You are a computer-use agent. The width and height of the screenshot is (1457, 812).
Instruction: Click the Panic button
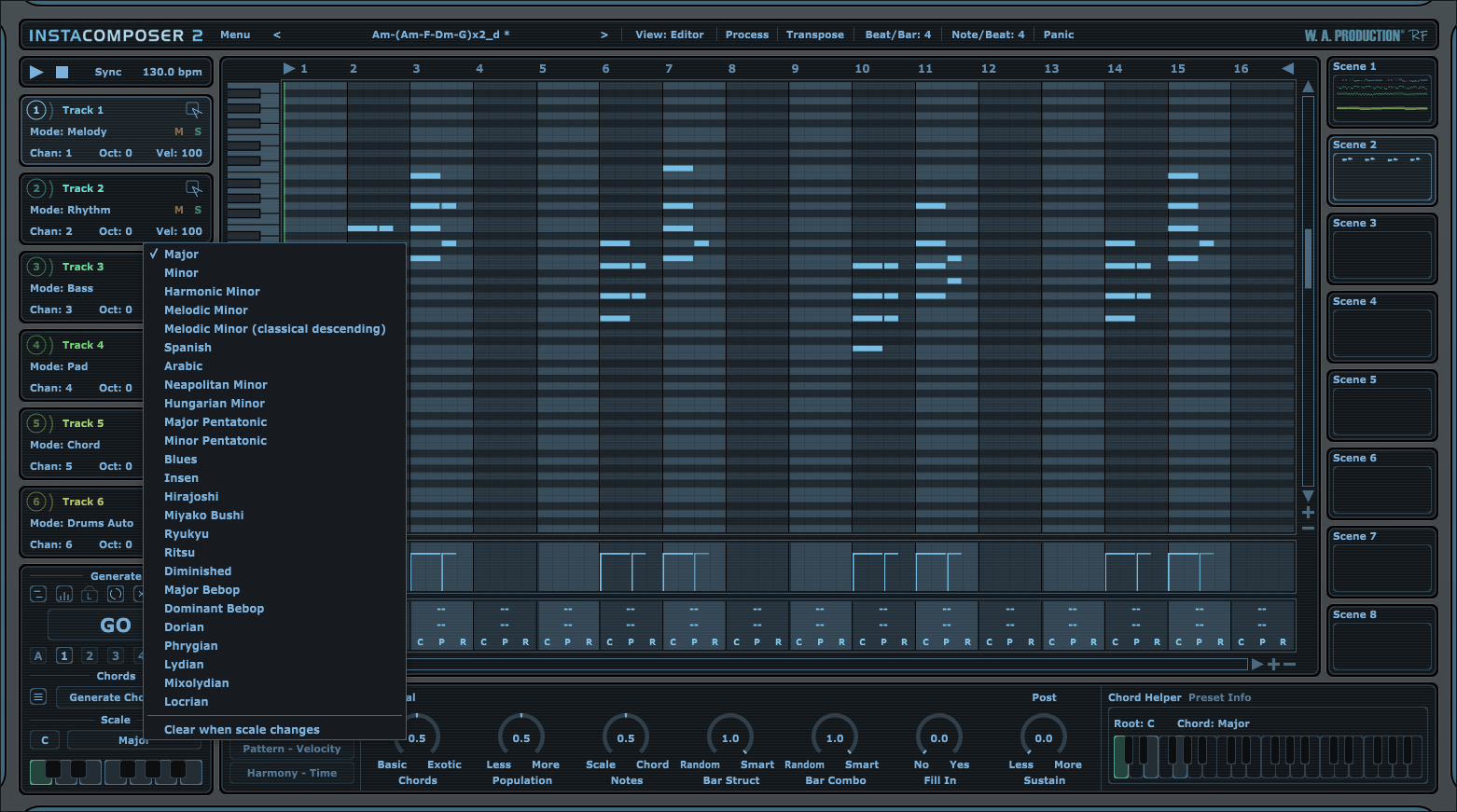1059,34
